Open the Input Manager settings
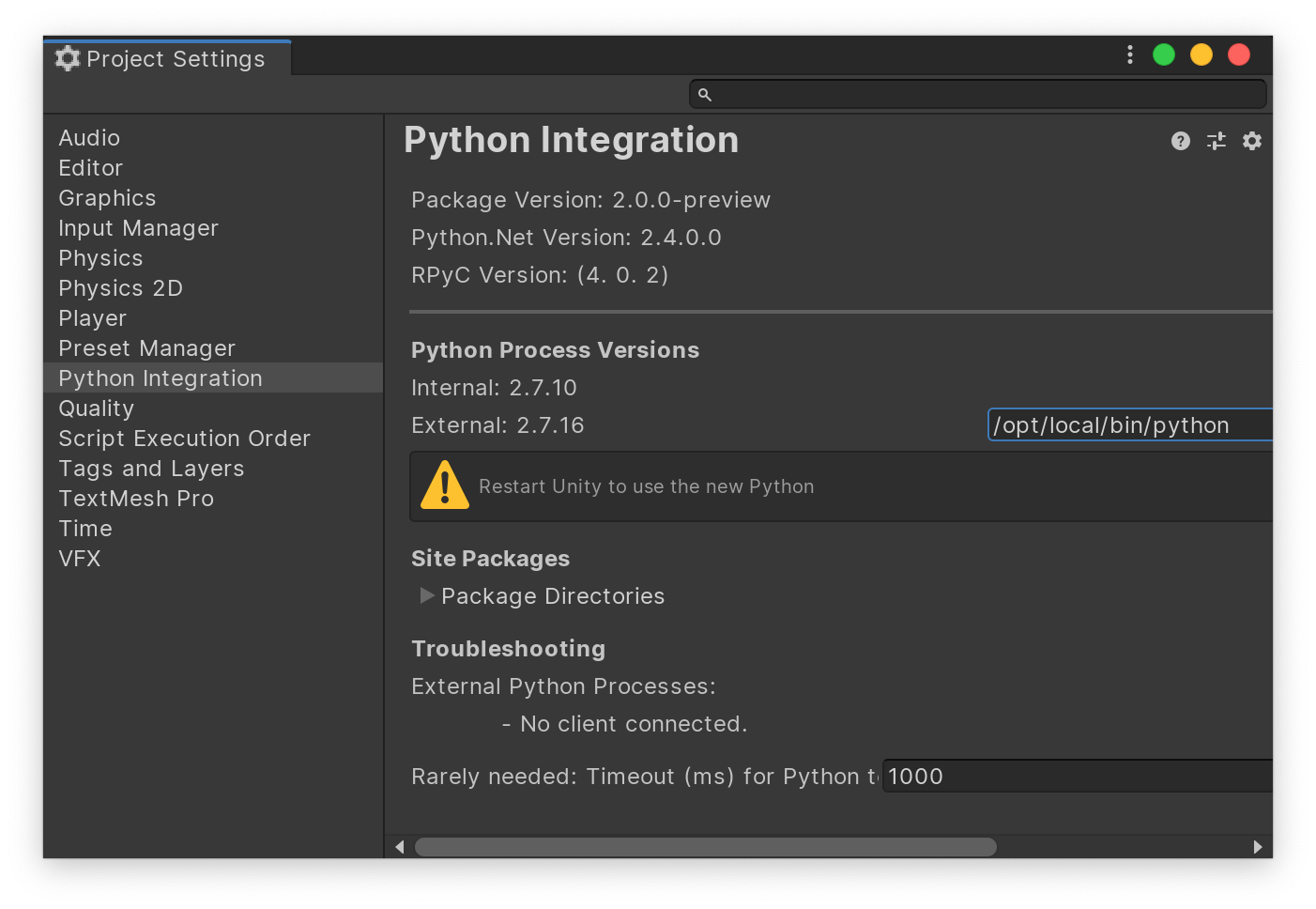 (138, 228)
